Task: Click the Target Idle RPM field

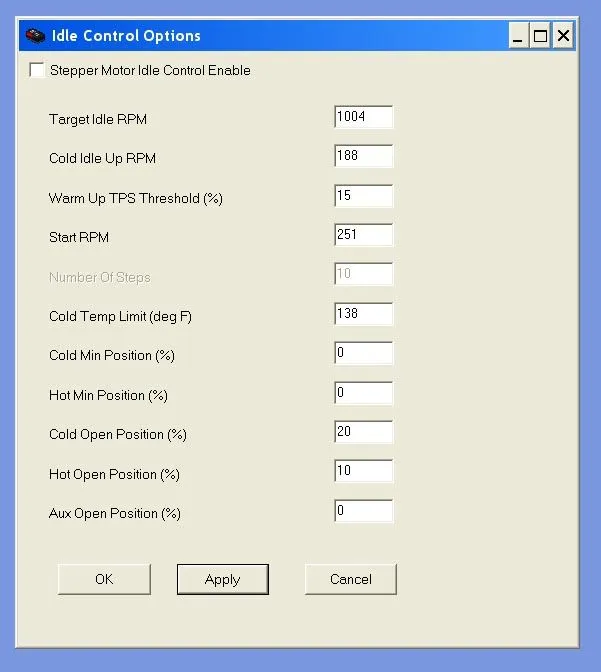Action: (x=363, y=117)
